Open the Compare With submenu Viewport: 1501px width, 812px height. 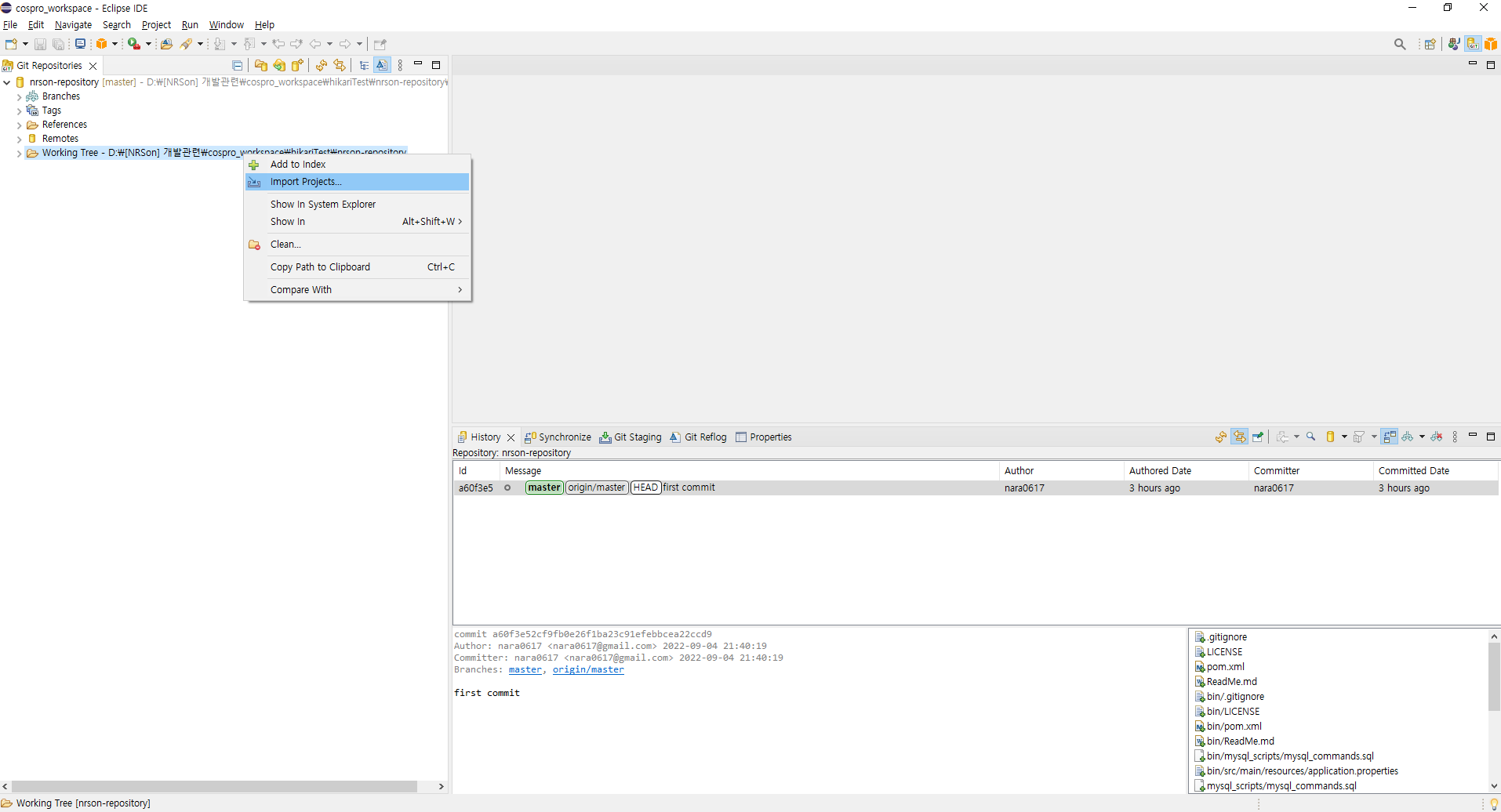click(x=358, y=290)
